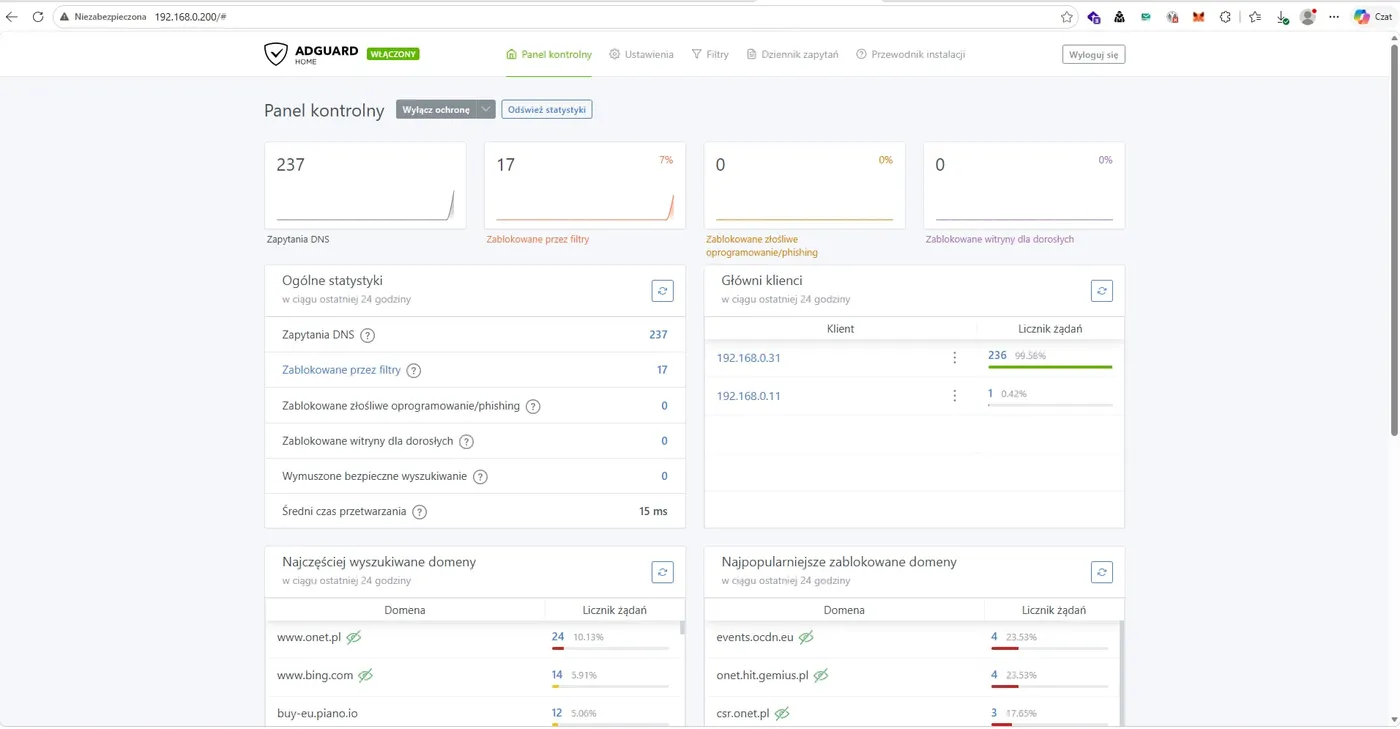Open browser downloads icon
Screen dimensions: 1400x729
[1282, 17]
